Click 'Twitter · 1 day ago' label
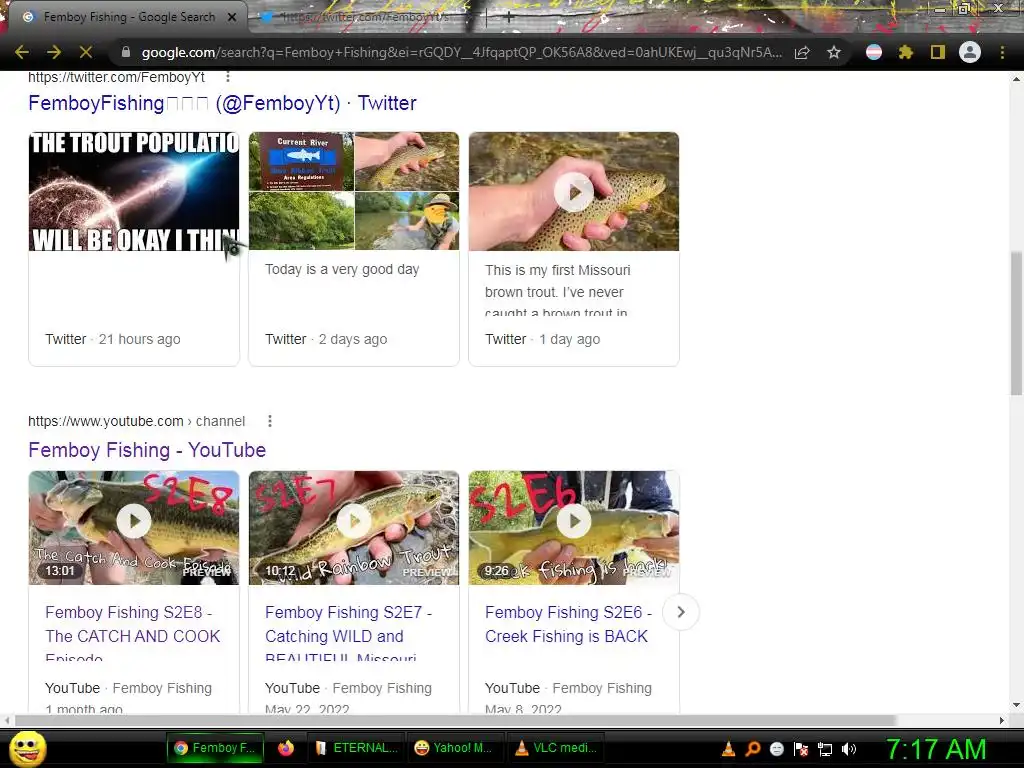The image size is (1024, 768). point(542,339)
